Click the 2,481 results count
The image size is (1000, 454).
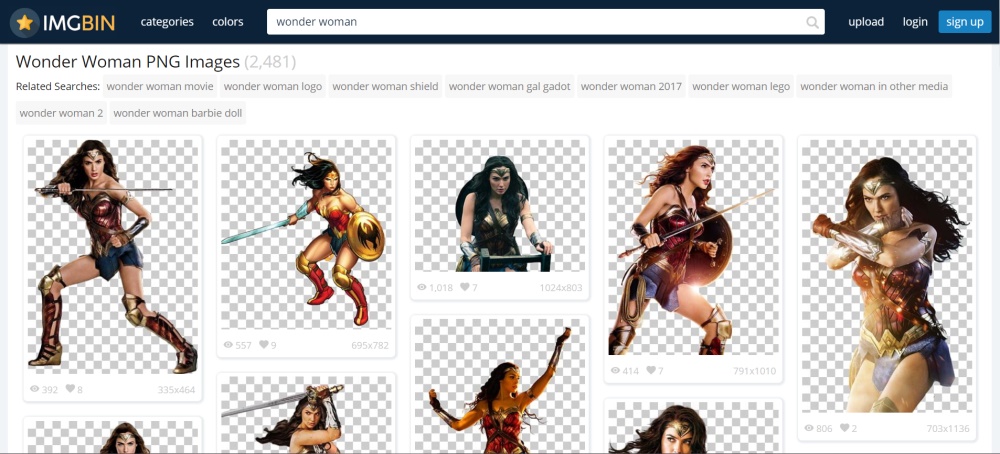(270, 62)
